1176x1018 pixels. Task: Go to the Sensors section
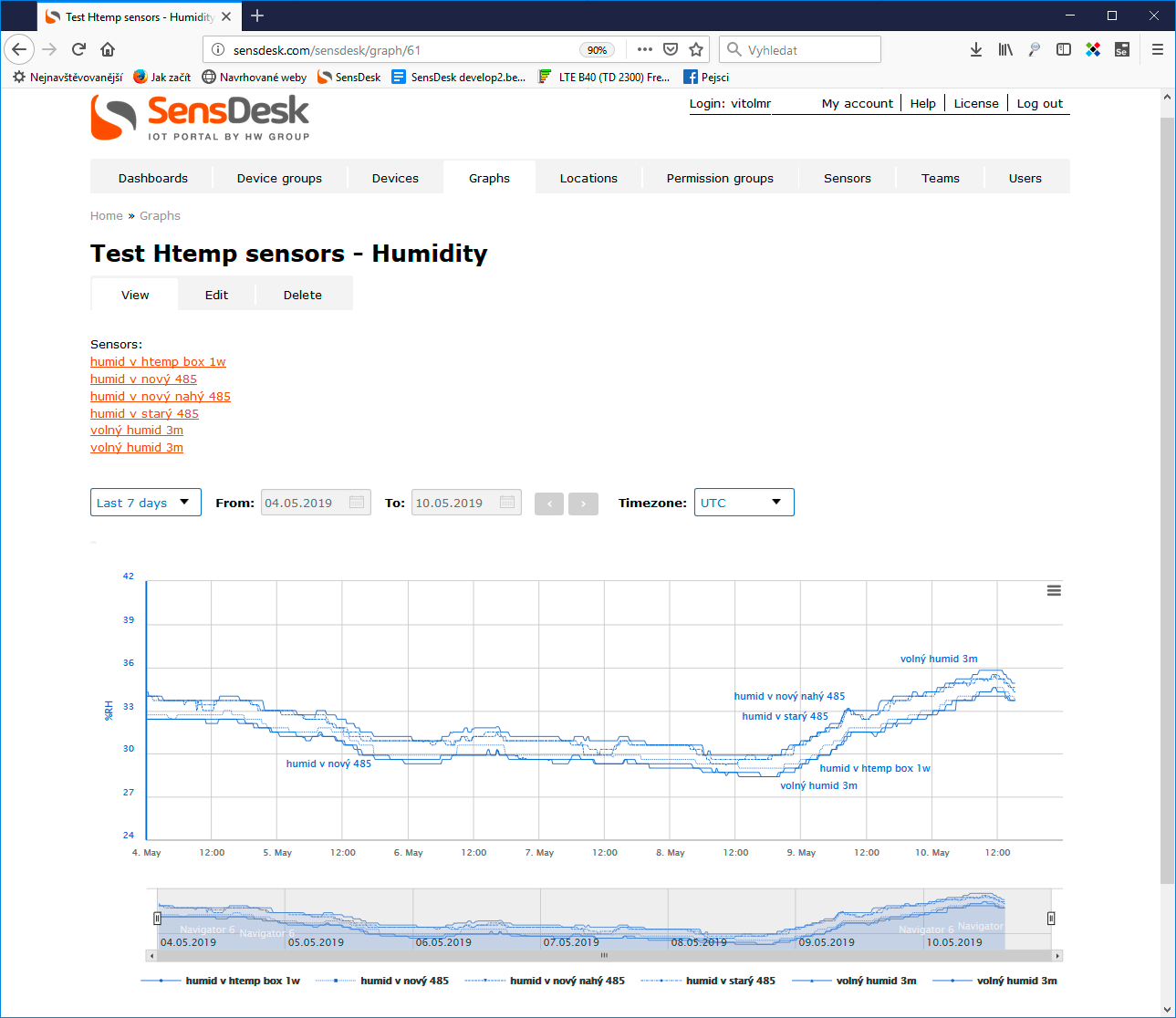point(848,178)
